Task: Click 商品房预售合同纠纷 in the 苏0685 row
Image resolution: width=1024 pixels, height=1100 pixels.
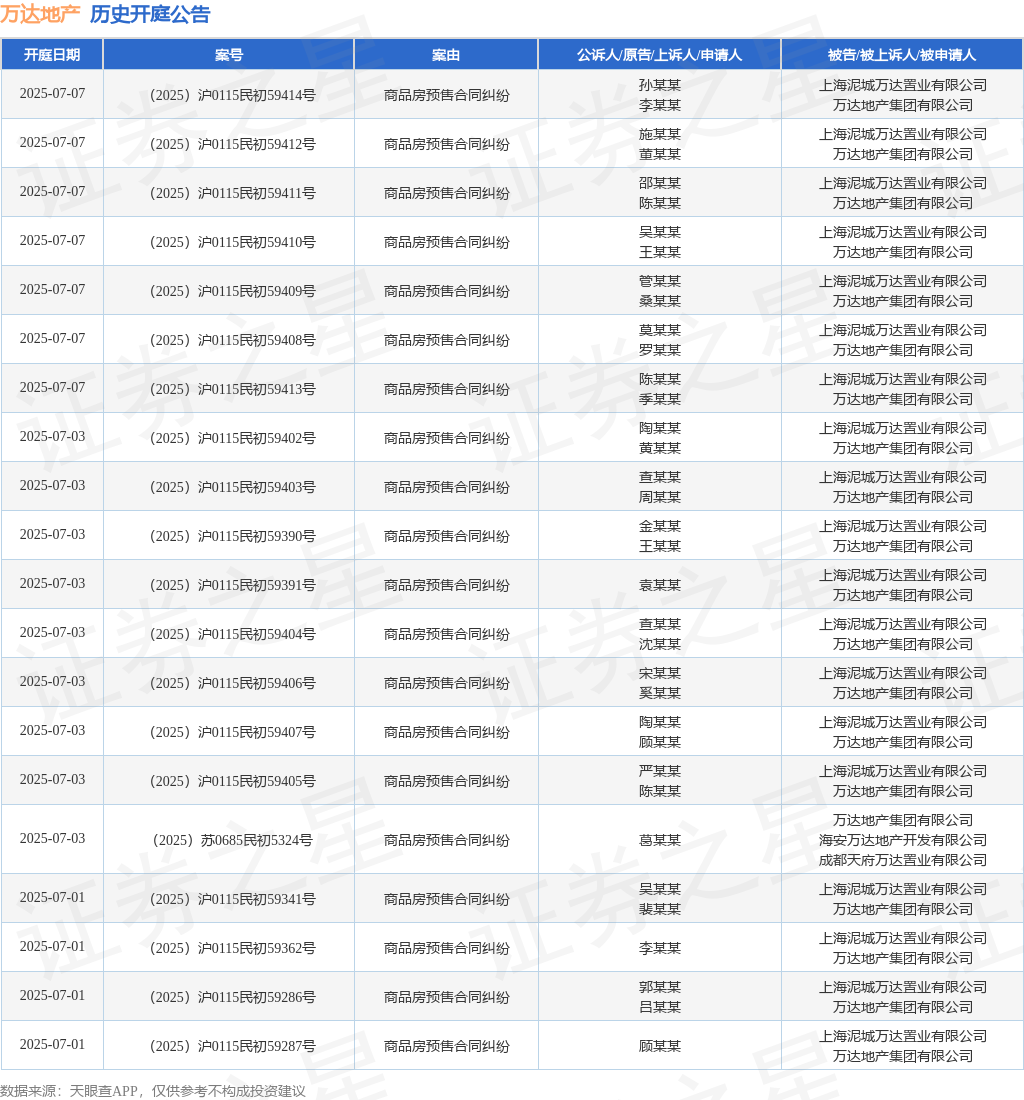Action: (x=447, y=840)
